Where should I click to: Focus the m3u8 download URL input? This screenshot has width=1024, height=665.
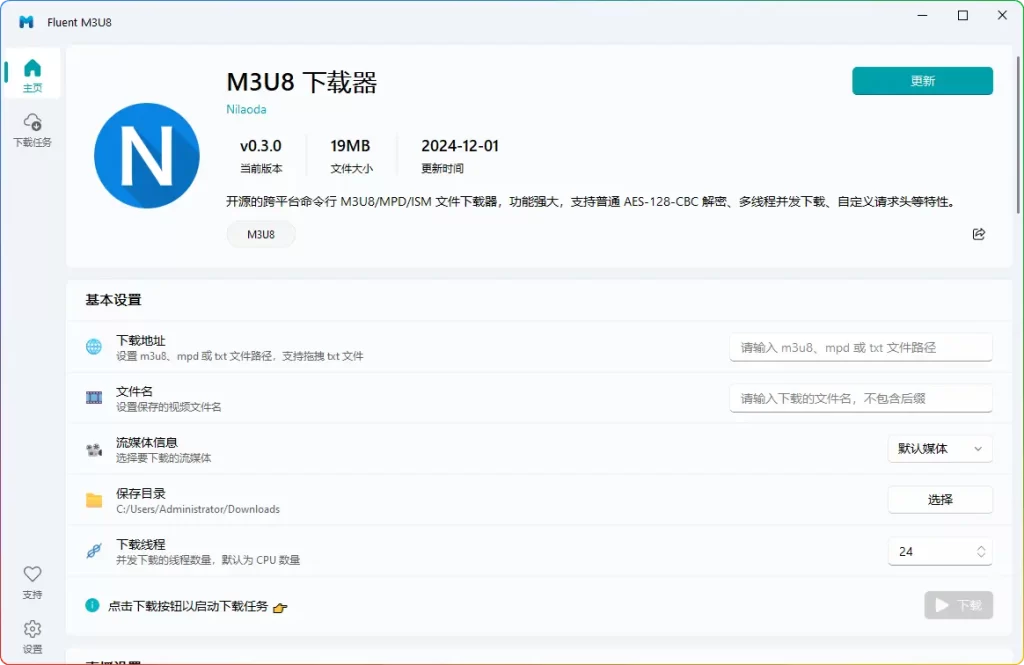(860, 347)
